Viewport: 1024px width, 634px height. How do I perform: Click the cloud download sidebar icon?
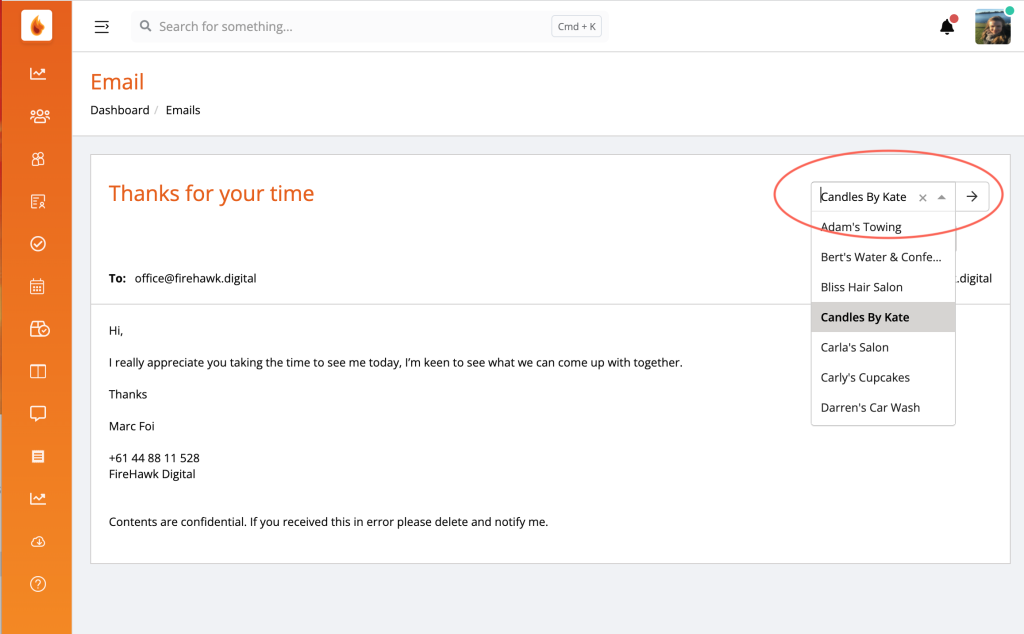click(x=38, y=541)
